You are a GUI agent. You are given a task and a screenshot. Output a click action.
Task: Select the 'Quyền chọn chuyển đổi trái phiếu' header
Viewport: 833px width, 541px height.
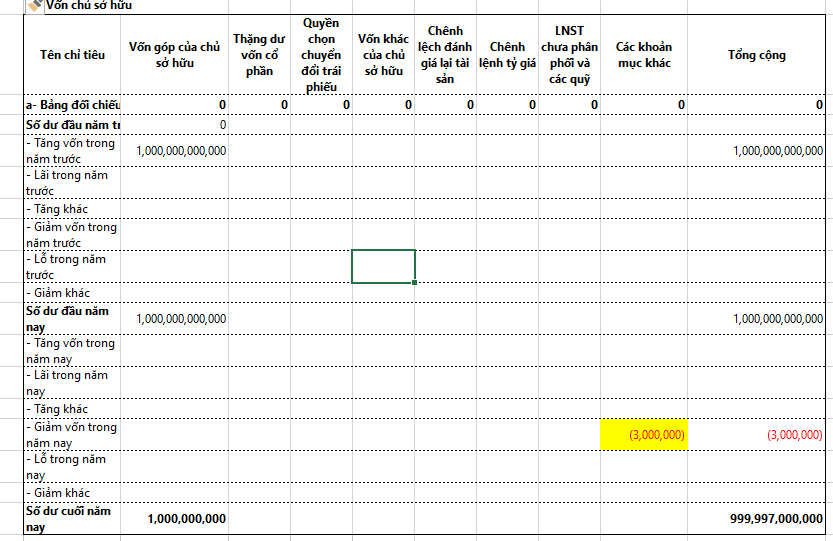pyautogui.click(x=321, y=55)
